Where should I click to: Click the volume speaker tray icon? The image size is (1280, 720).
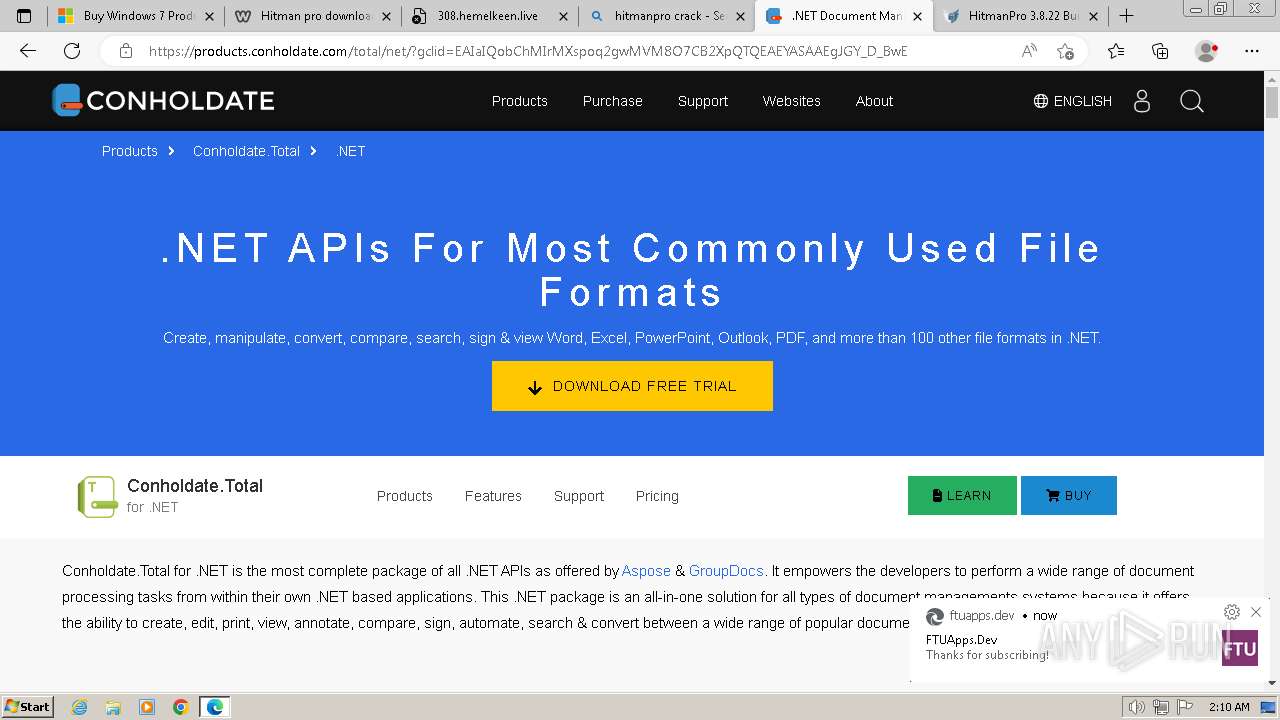click(1136, 707)
